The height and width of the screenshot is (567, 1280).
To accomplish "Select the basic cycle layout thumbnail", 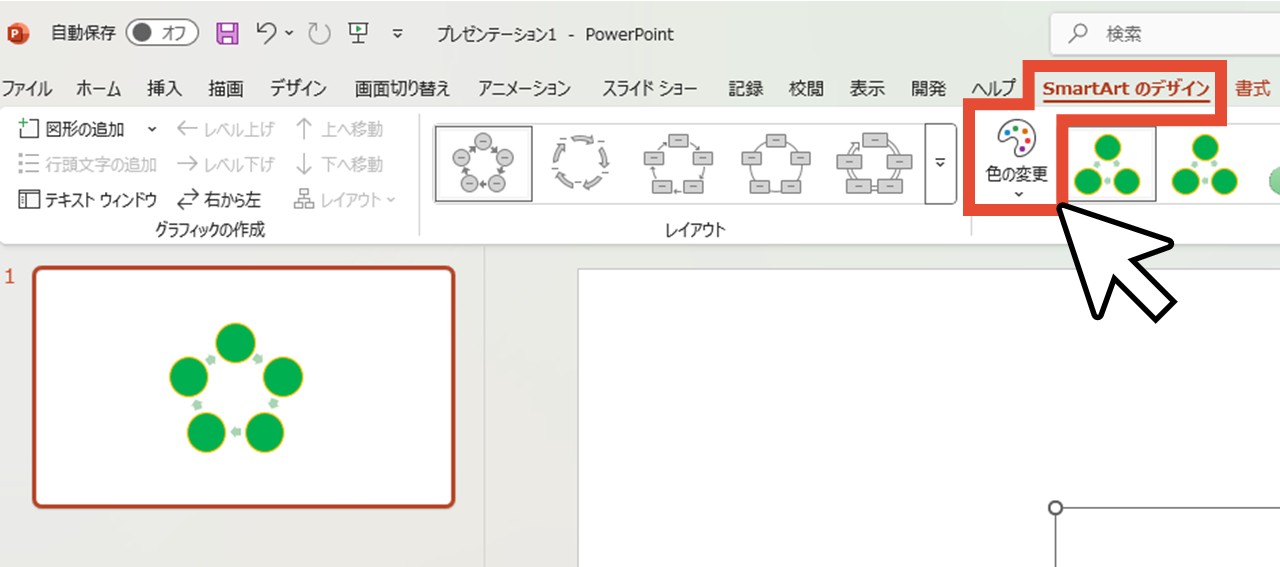I will pos(483,164).
